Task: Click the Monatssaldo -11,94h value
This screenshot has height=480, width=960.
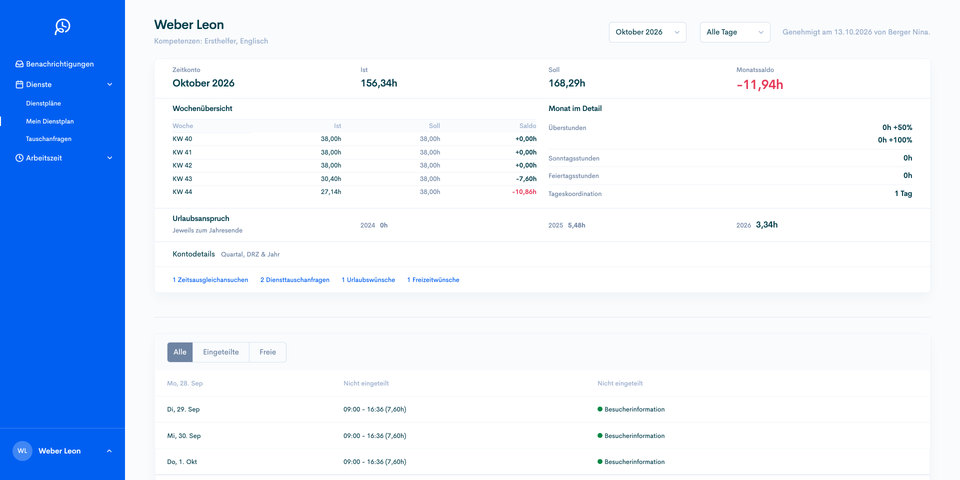Action: pyautogui.click(x=759, y=85)
